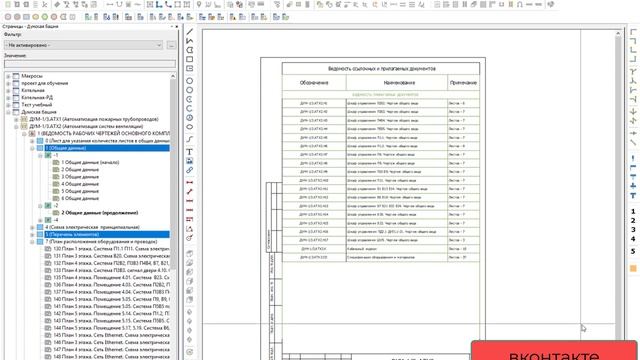Select the Котельная project in tree
Screen dimensions: 640x360
pos(33,90)
